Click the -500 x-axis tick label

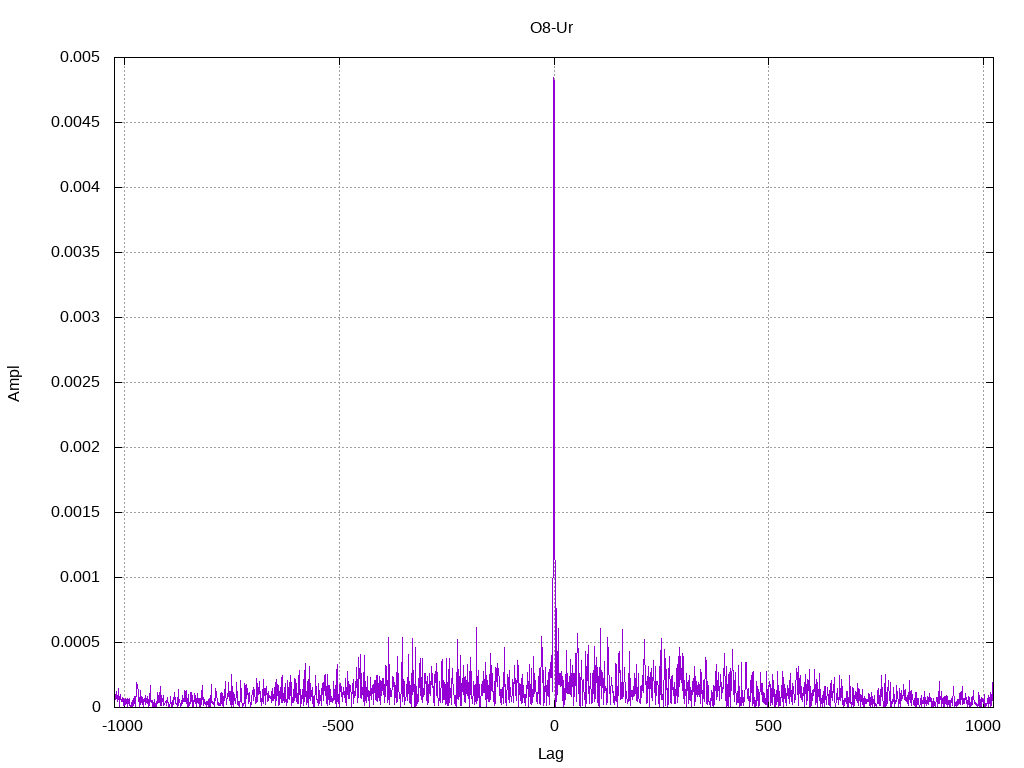pos(338,726)
